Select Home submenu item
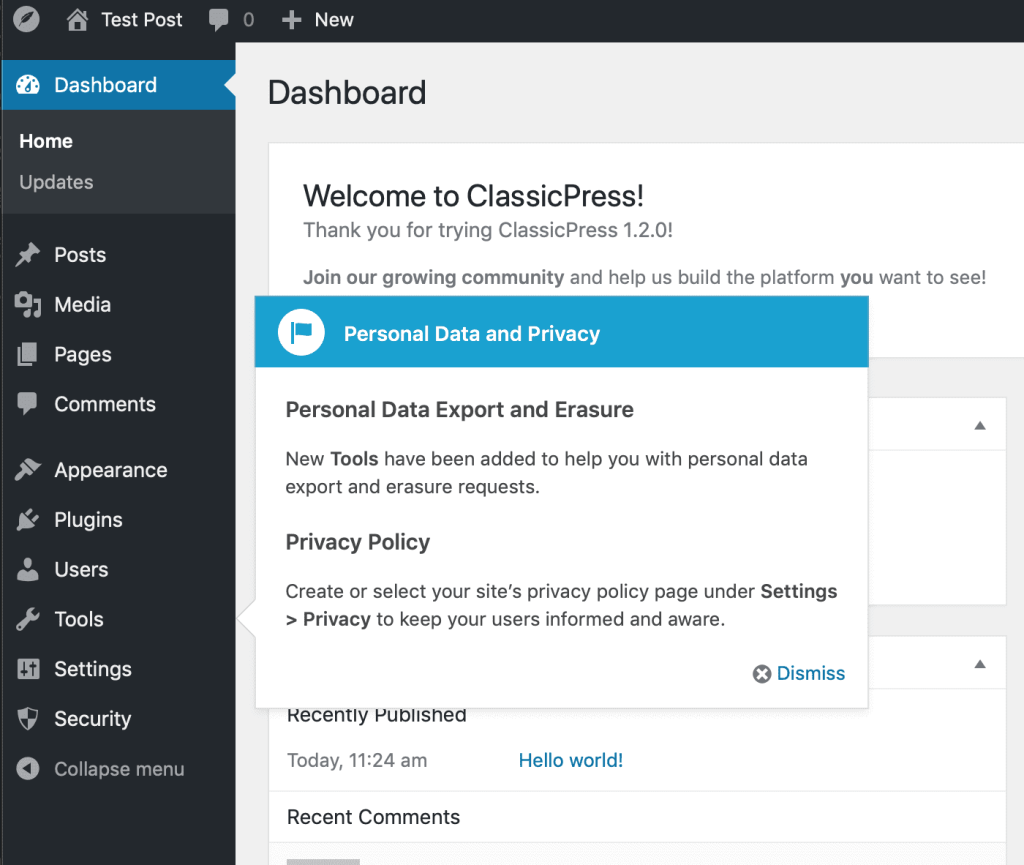1024x865 pixels. [46, 141]
